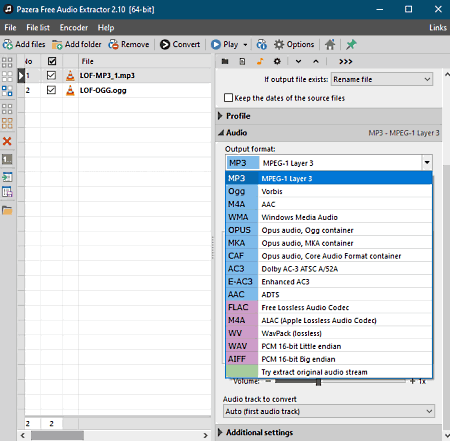The image size is (450, 441).
Task: Choose WMA Windows Media Audio format
Action: coord(329,217)
